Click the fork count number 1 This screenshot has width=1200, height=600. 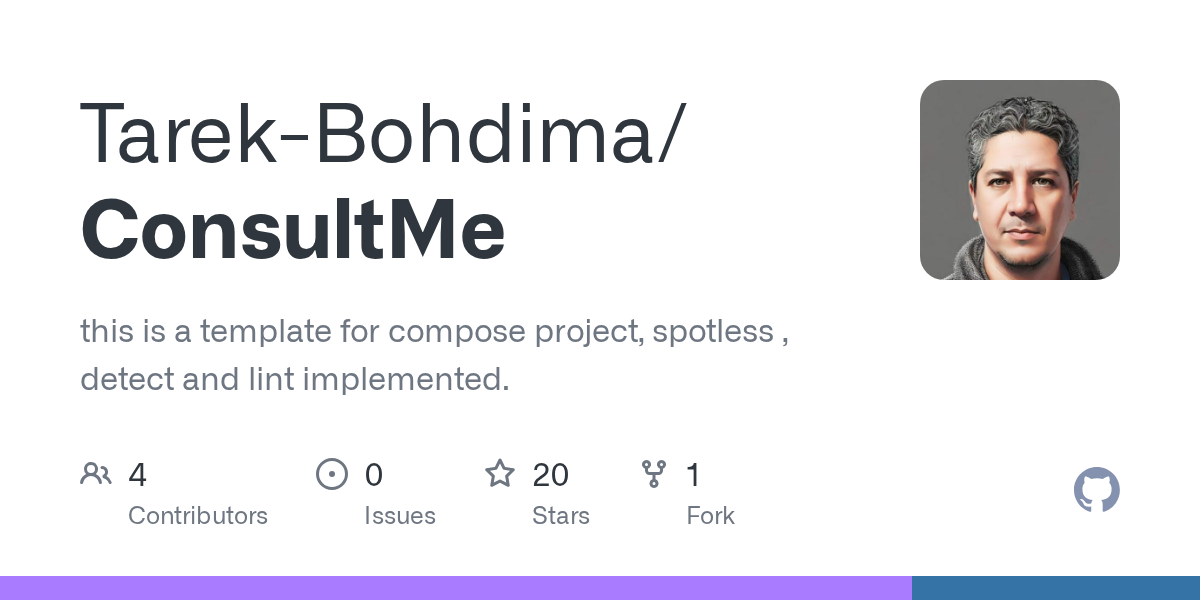coord(693,475)
